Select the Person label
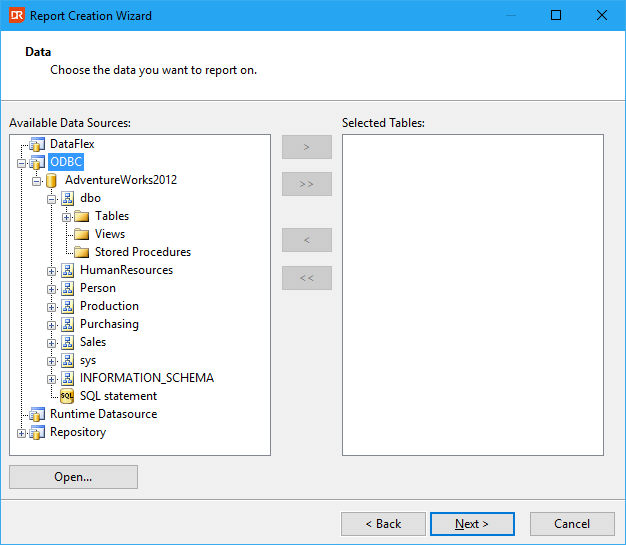The height and width of the screenshot is (545, 626). (x=98, y=288)
